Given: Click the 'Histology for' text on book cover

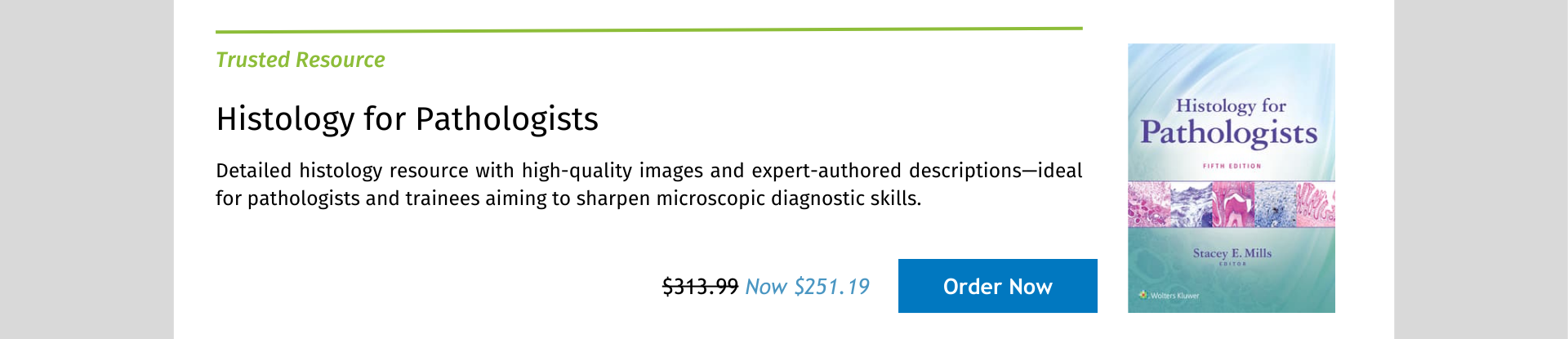Looking at the screenshot, I should [1231, 105].
